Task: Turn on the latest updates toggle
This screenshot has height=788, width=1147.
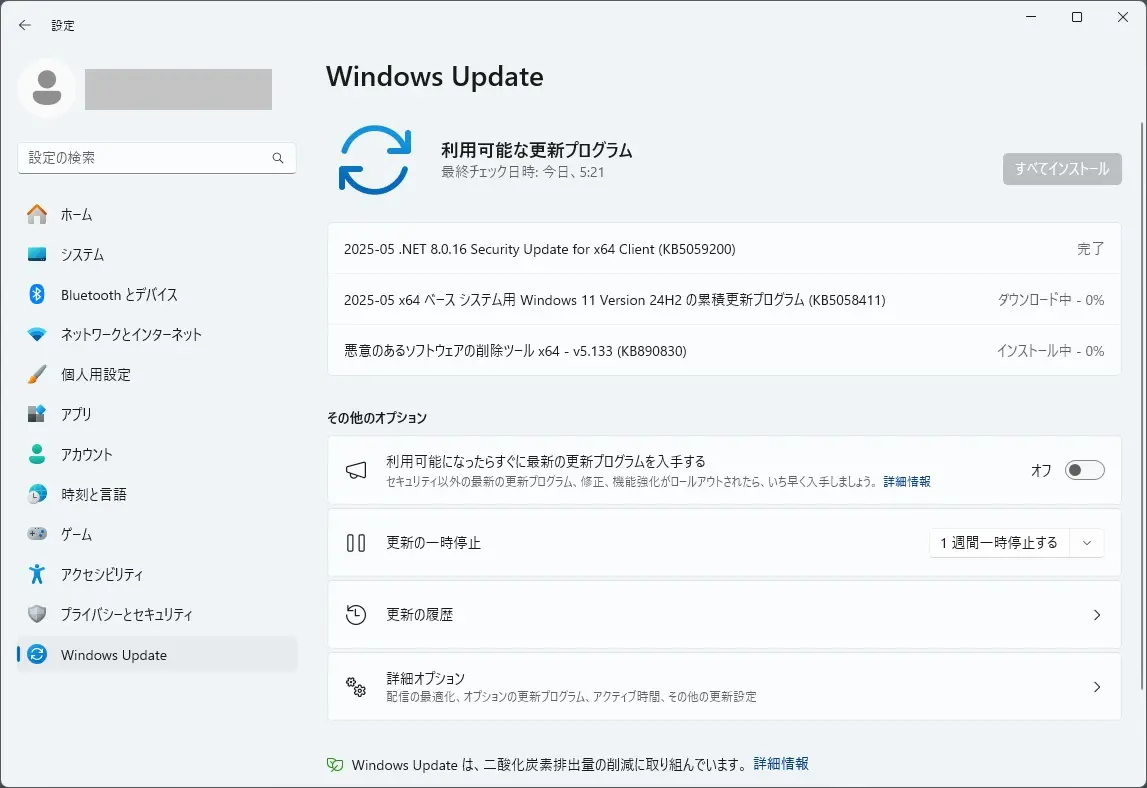Action: click(x=1084, y=470)
